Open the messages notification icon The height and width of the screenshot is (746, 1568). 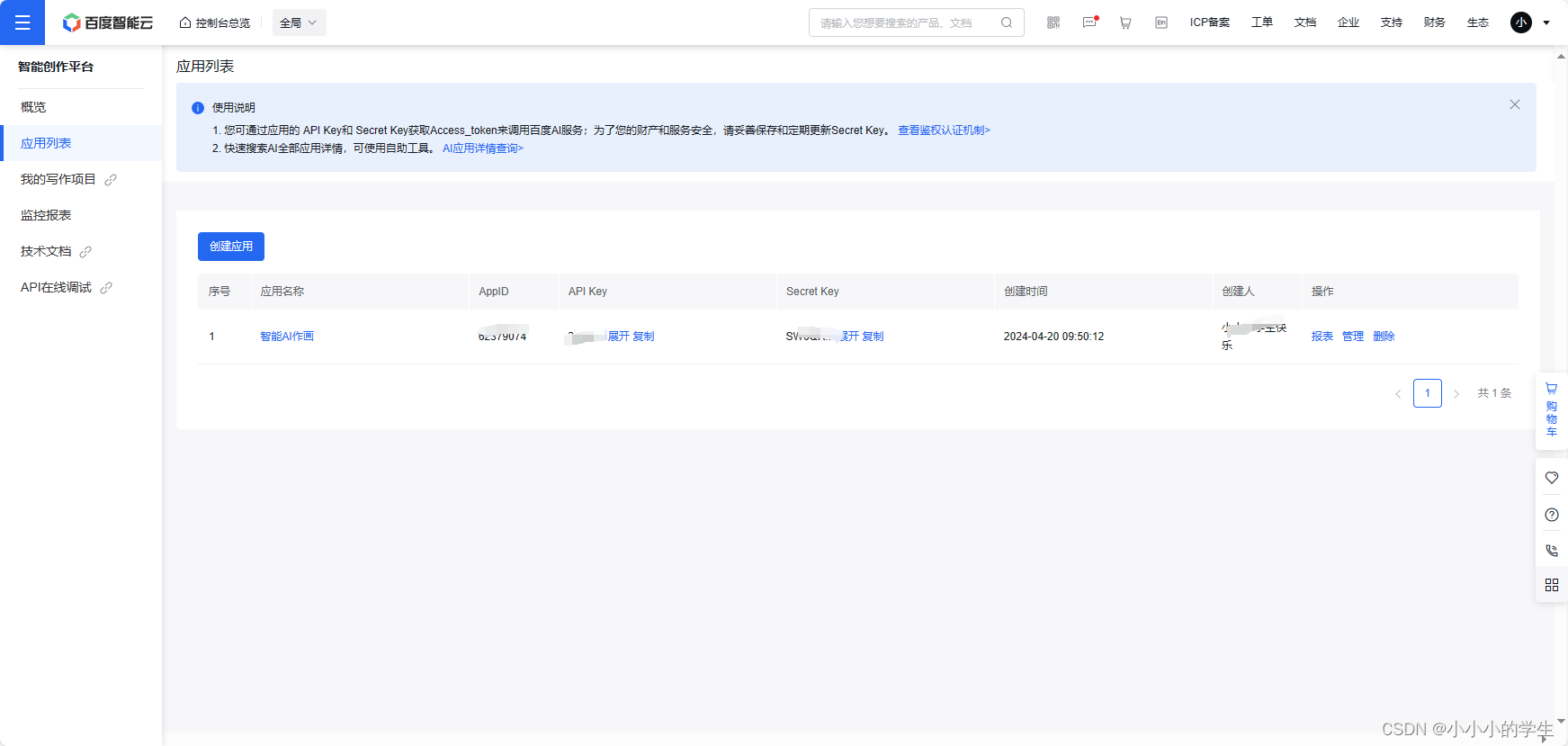[x=1089, y=22]
